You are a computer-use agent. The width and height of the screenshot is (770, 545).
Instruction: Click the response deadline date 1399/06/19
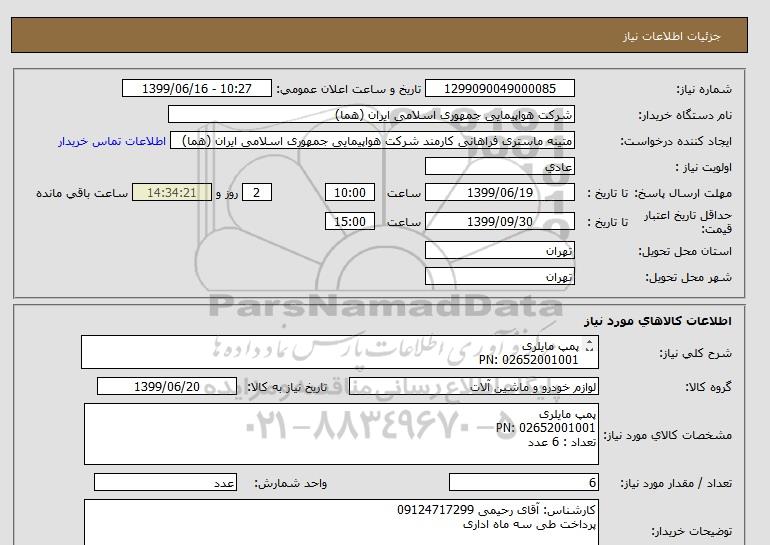(499, 192)
